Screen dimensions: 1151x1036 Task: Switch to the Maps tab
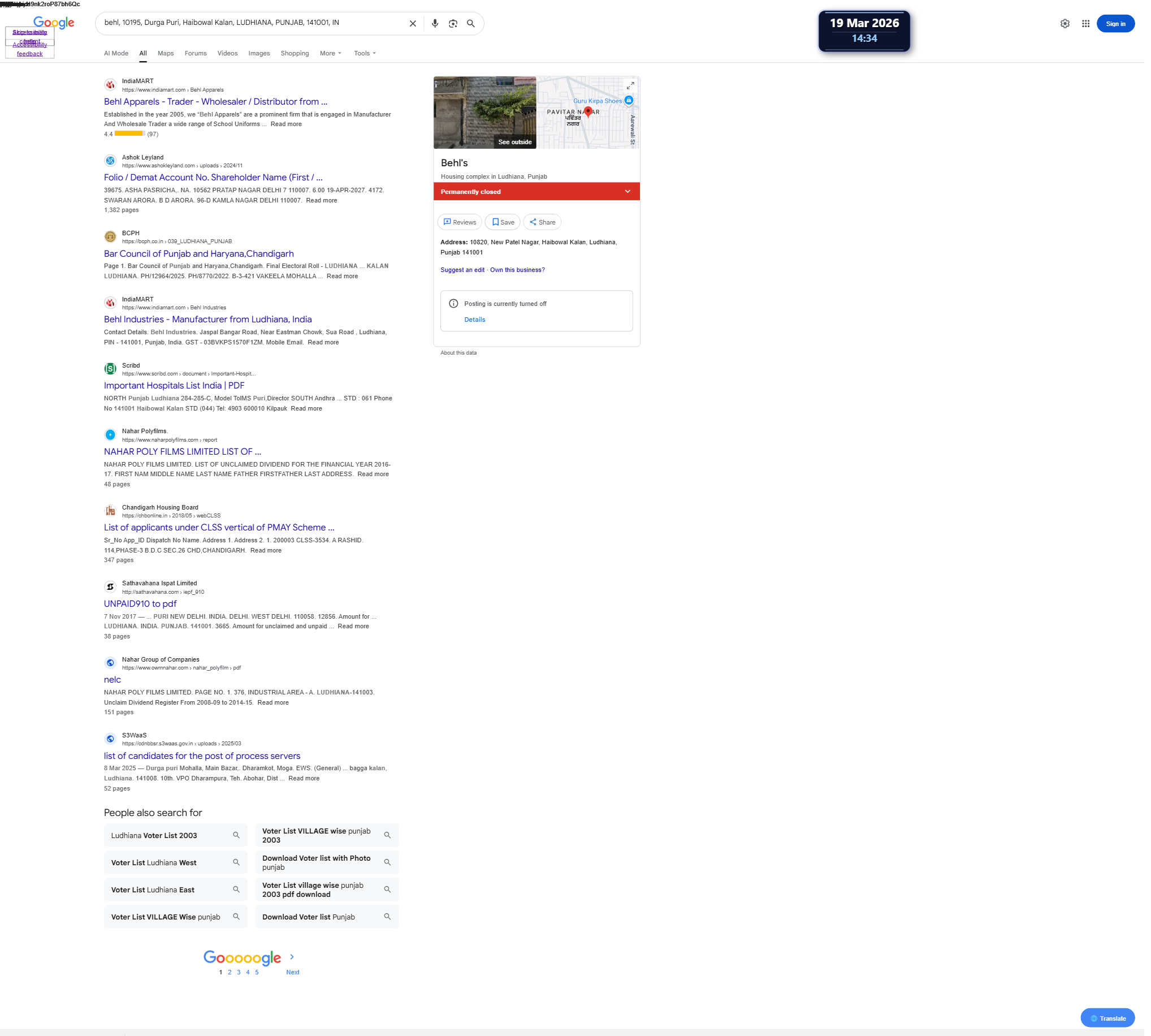coord(166,53)
